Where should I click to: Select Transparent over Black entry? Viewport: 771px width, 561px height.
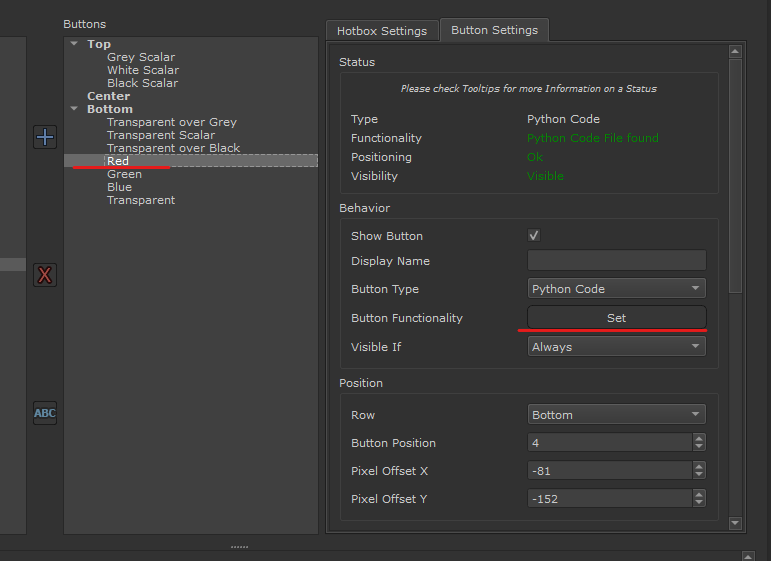(173, 148)
